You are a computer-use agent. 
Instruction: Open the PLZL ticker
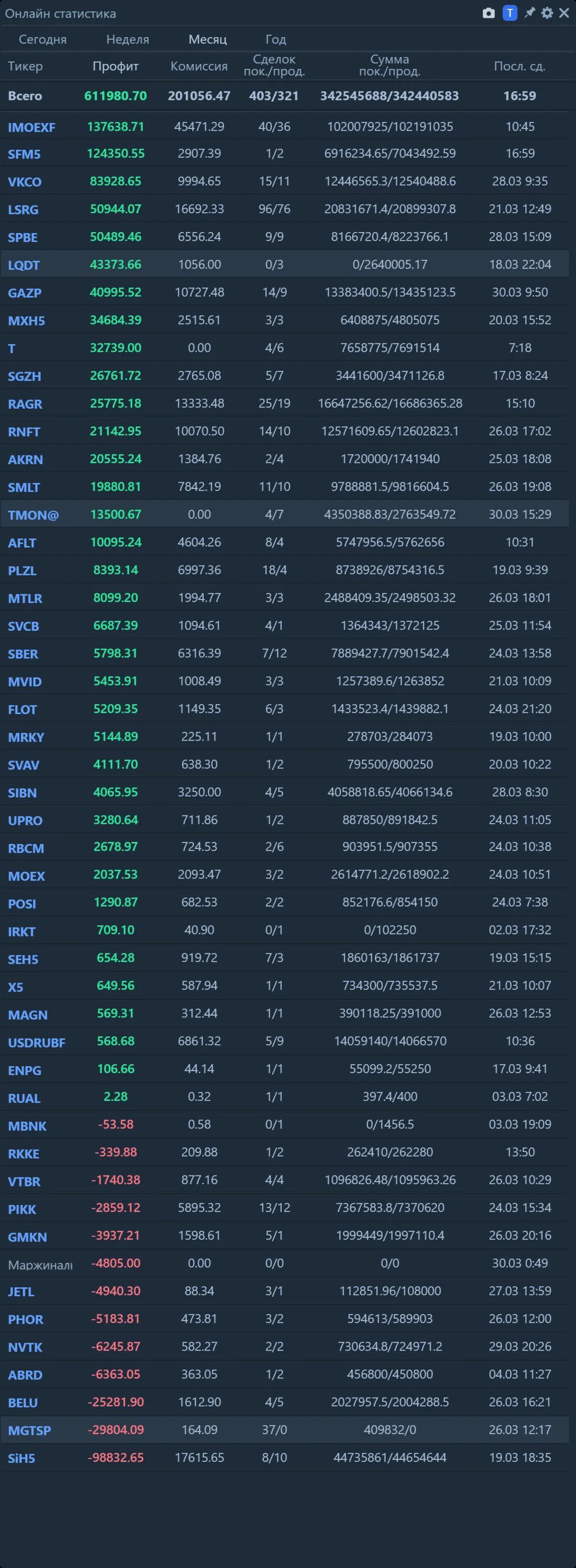[22, 571]
